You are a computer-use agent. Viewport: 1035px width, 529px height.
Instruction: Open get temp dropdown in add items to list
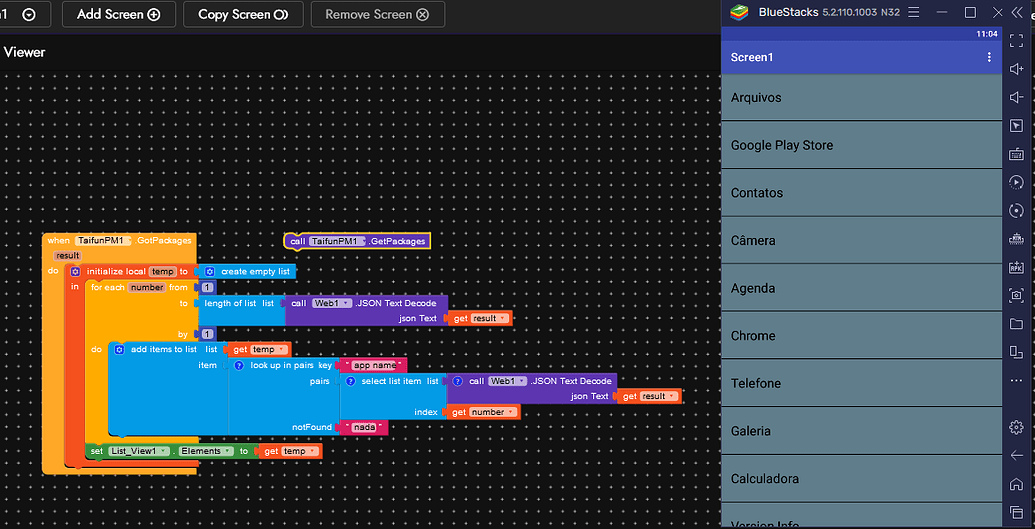point(269,349)
